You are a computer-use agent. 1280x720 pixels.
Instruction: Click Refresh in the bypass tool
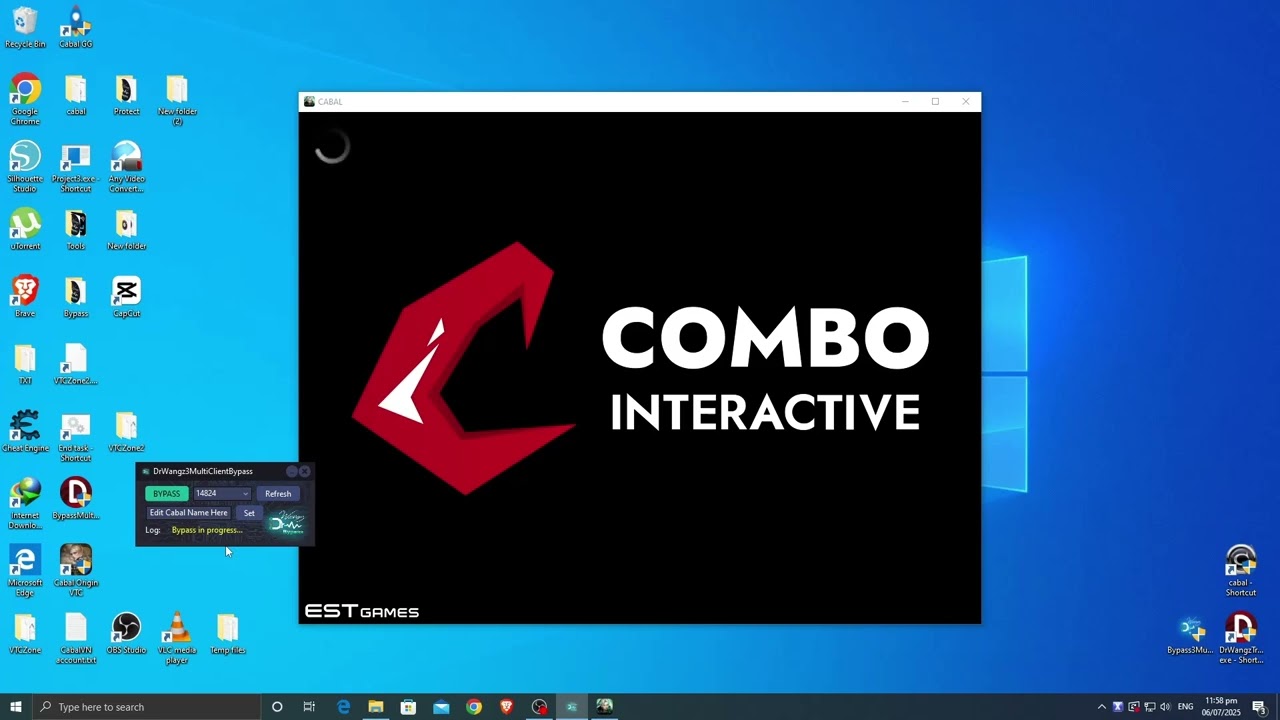[278, 494]
